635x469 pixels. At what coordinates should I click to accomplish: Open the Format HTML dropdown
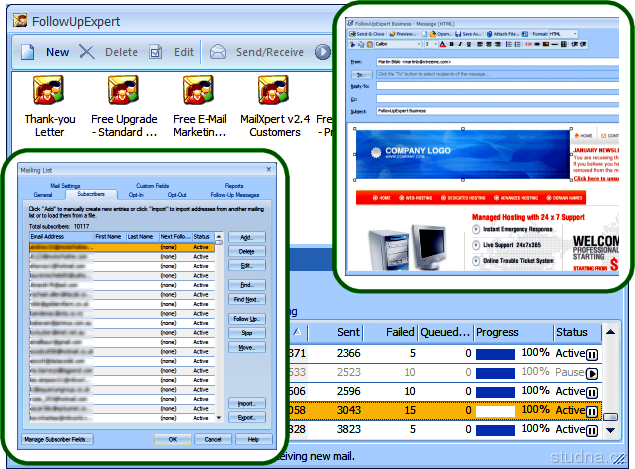coord(563,34)
